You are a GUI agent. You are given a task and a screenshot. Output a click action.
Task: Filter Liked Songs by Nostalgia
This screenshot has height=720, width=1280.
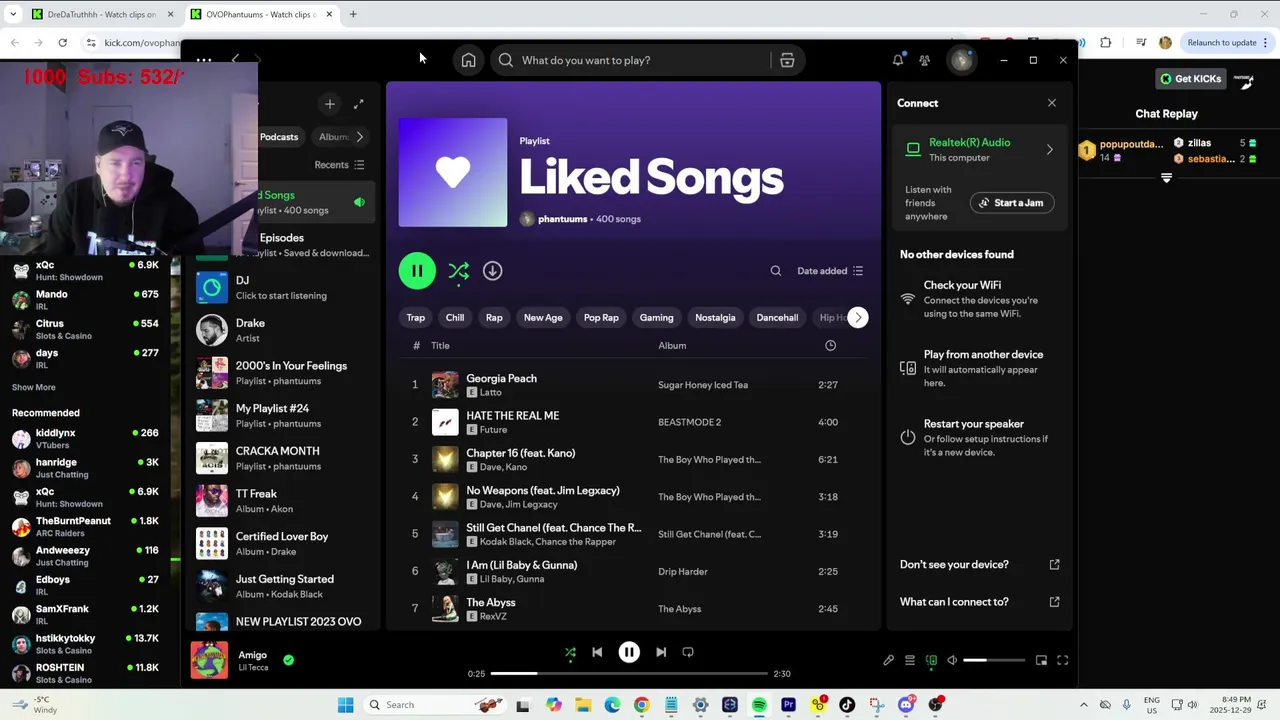coord(715,318)
